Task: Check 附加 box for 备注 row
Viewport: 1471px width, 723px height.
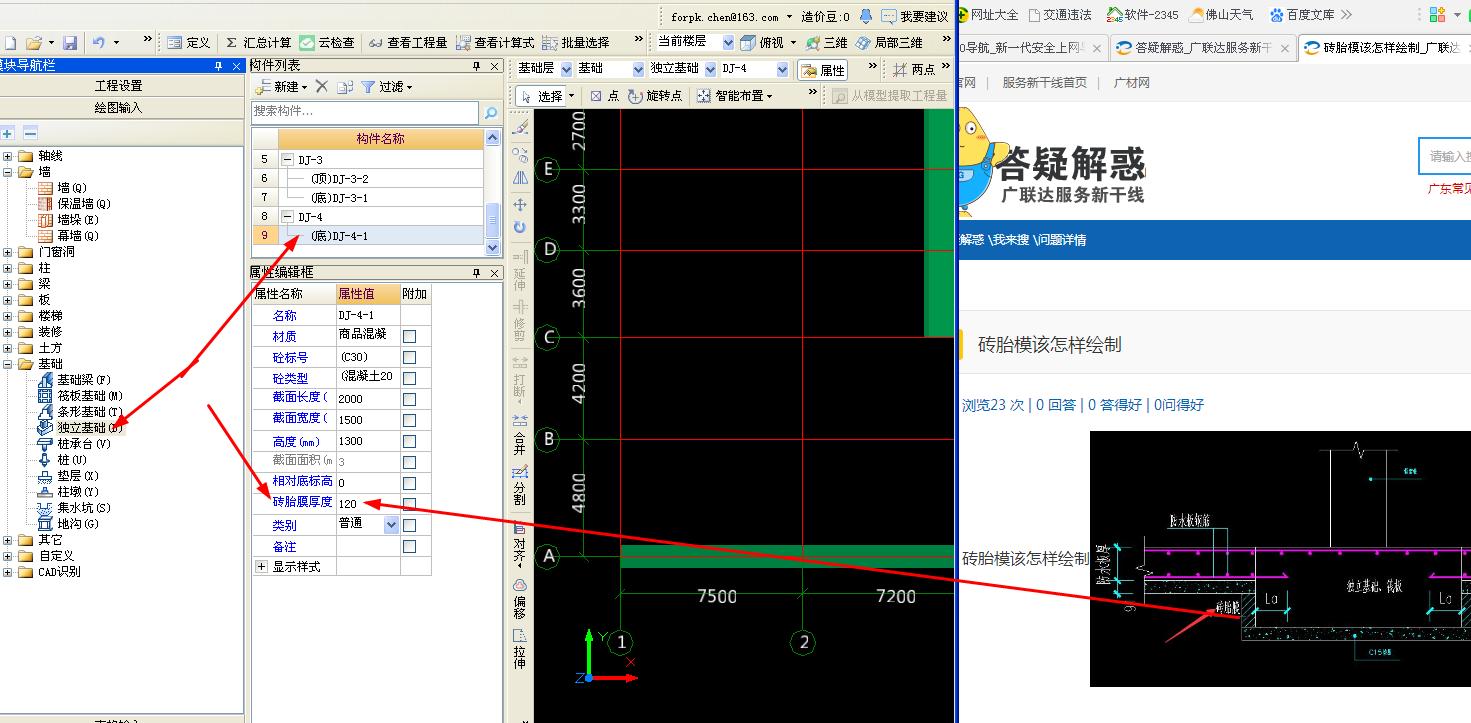Action: coord(409,546)
